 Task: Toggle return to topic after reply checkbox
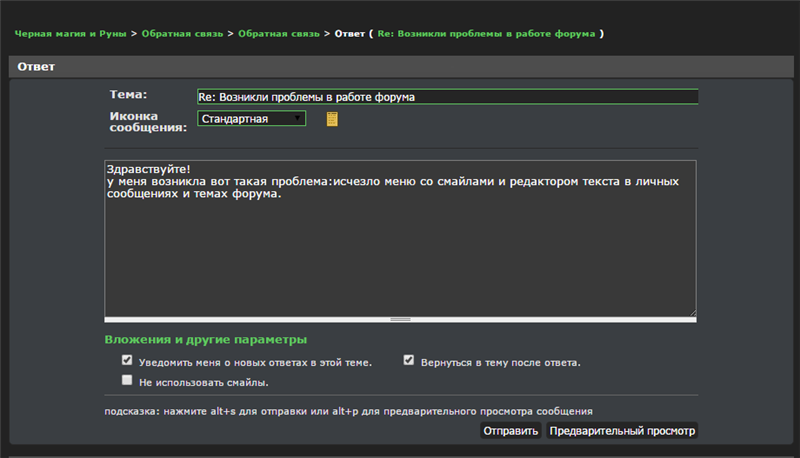click(409, 360)
